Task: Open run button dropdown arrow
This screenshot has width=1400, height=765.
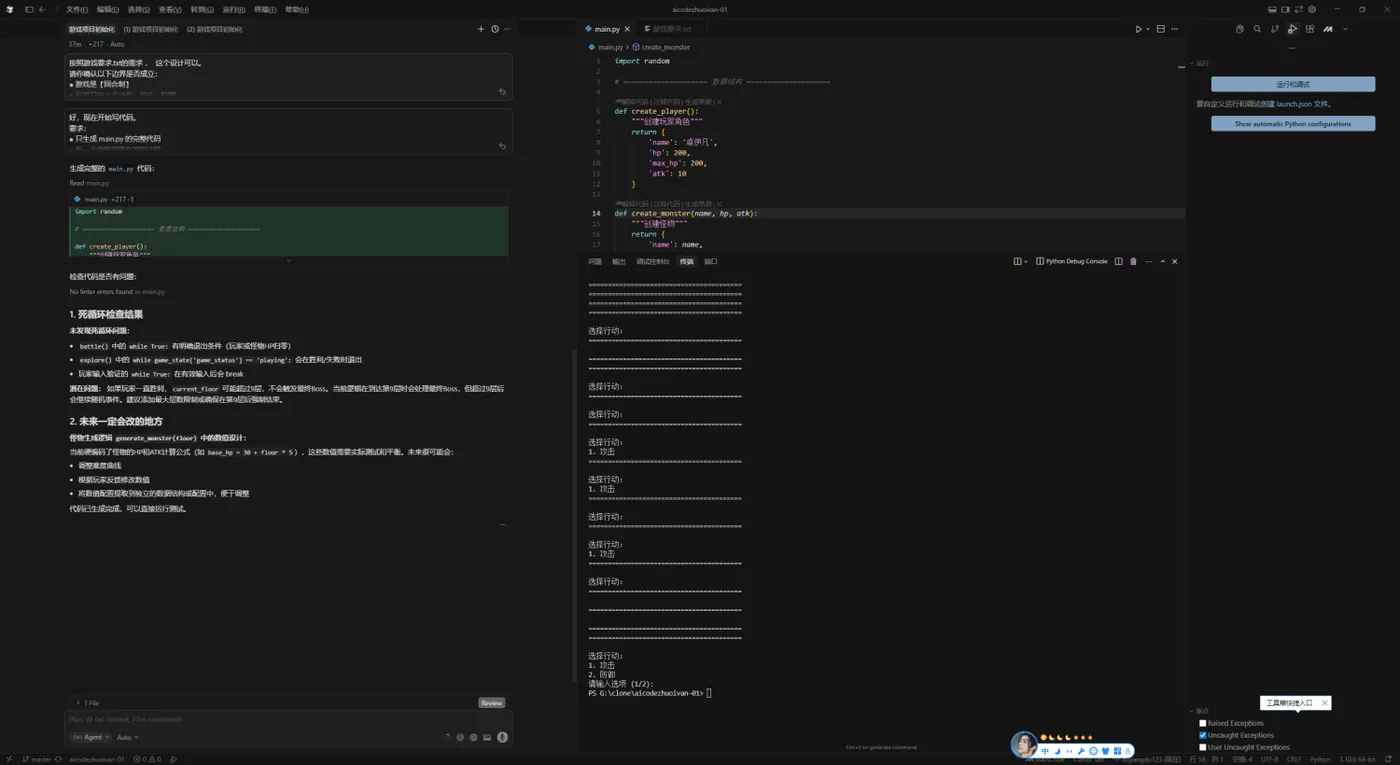Action: (1148, 29)
